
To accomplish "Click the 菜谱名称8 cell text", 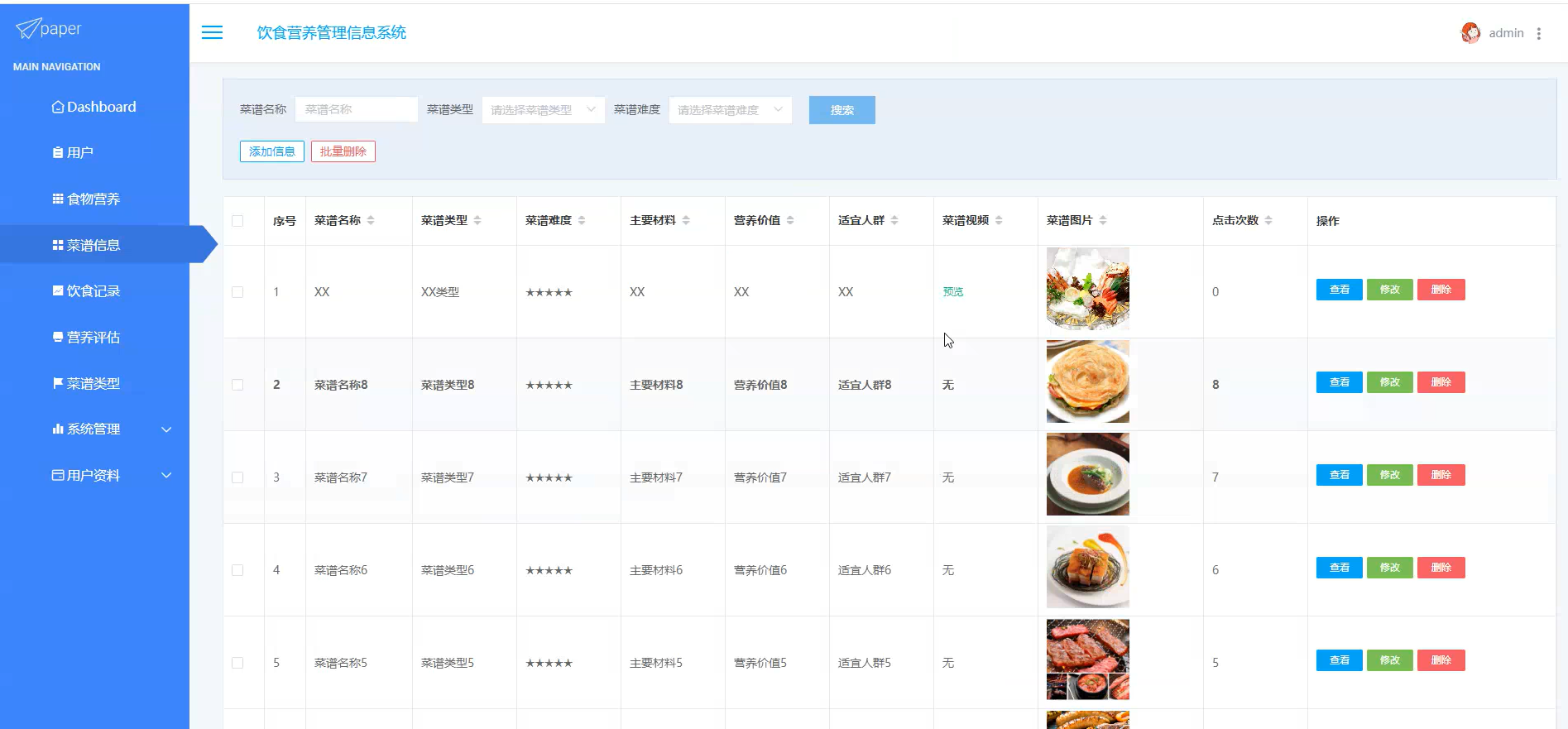I will [341, 385].
